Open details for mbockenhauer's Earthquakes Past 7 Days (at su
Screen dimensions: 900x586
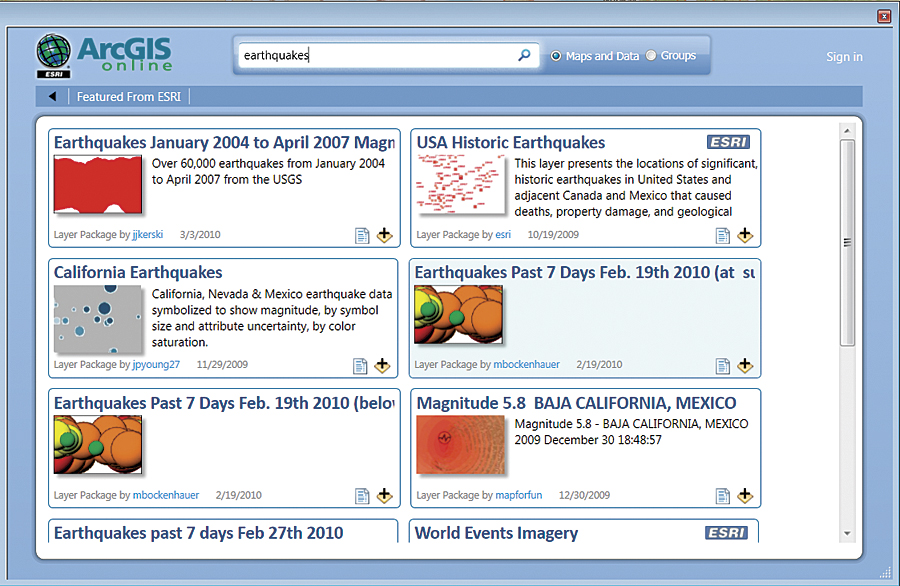coord(723,366)
